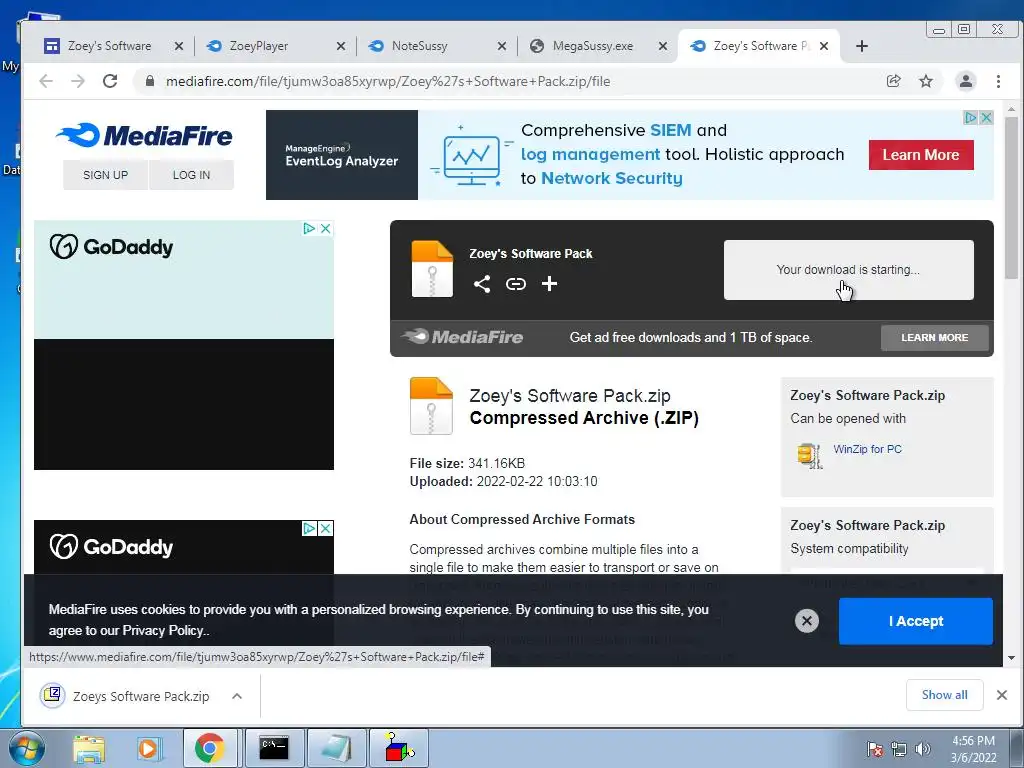Image resolution: width=1024 pixels, height=768 pixels.
Task: Click the browser forward arrow
Action: 78,81
